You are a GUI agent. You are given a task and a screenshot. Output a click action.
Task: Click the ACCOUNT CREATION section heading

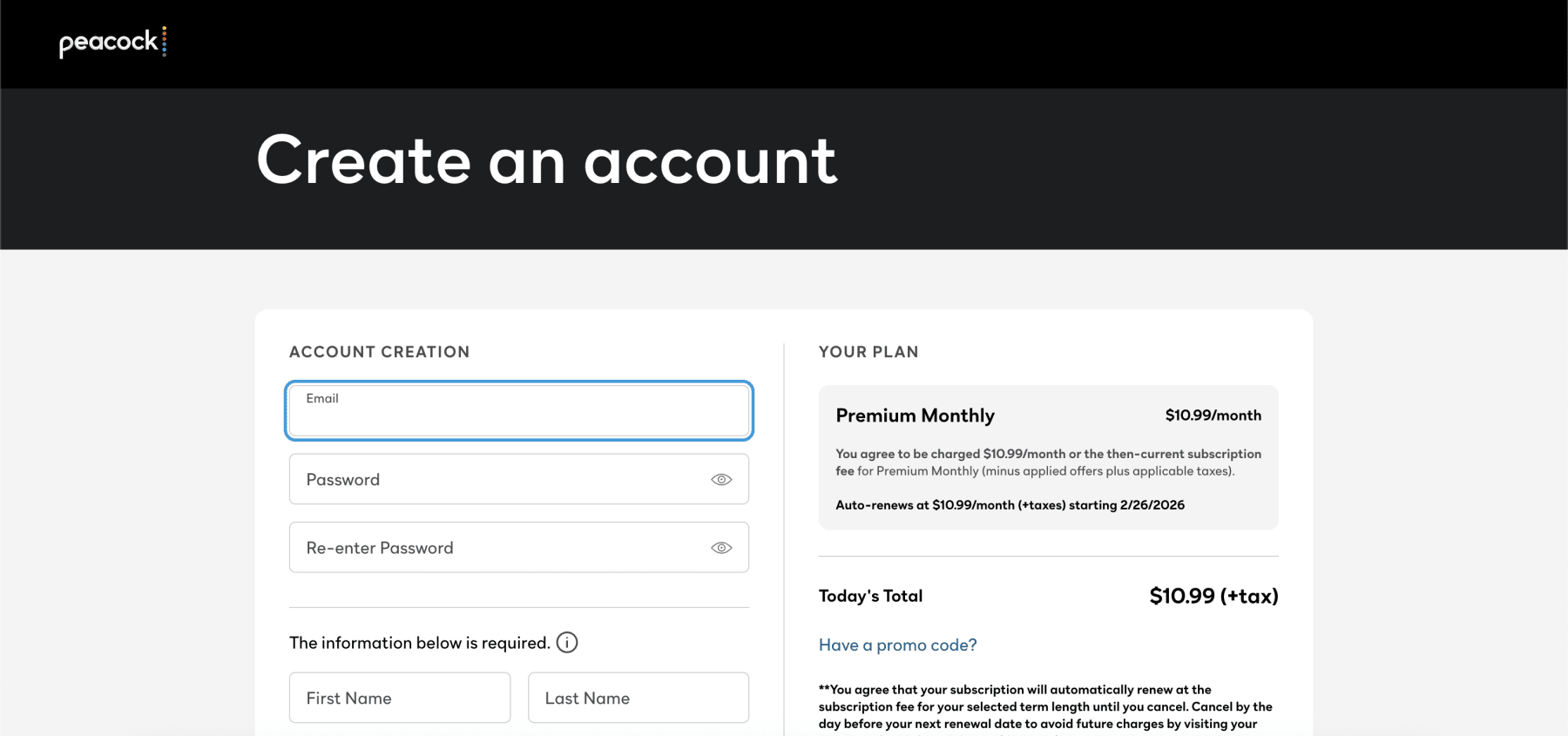click(379, 352)
